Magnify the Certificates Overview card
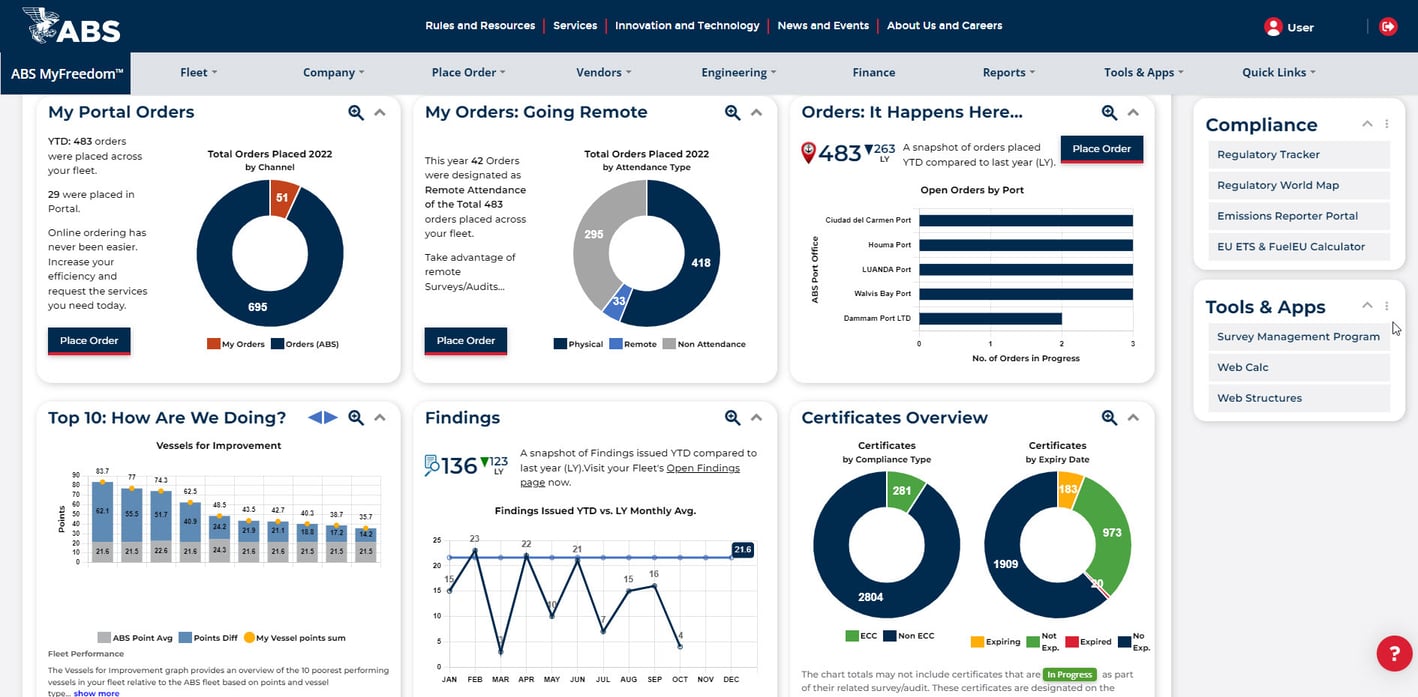Image resolution: width=1418 pixels, height=697 pixels. point(1109,418)
